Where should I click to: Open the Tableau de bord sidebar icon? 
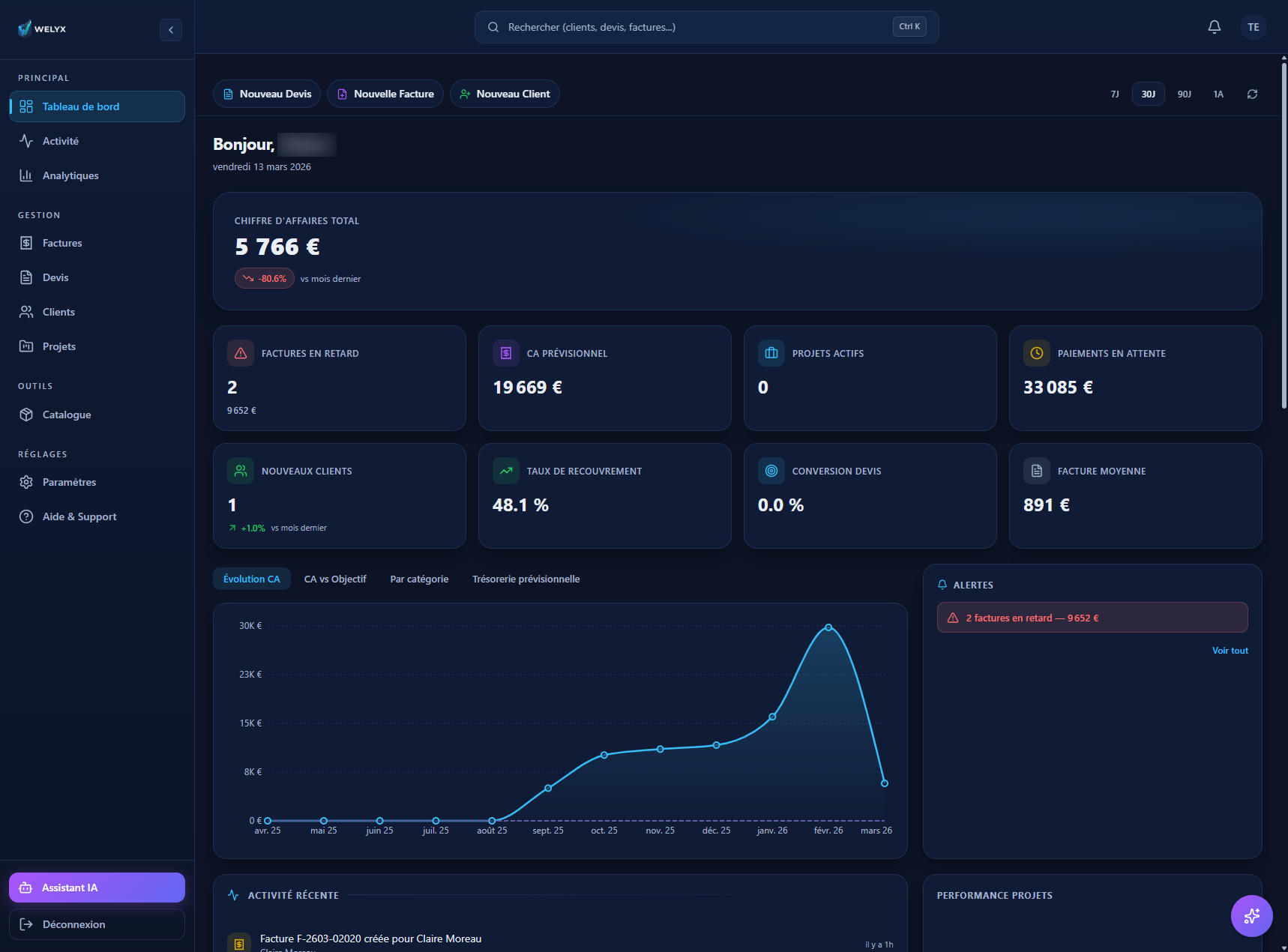click(26, 106)
